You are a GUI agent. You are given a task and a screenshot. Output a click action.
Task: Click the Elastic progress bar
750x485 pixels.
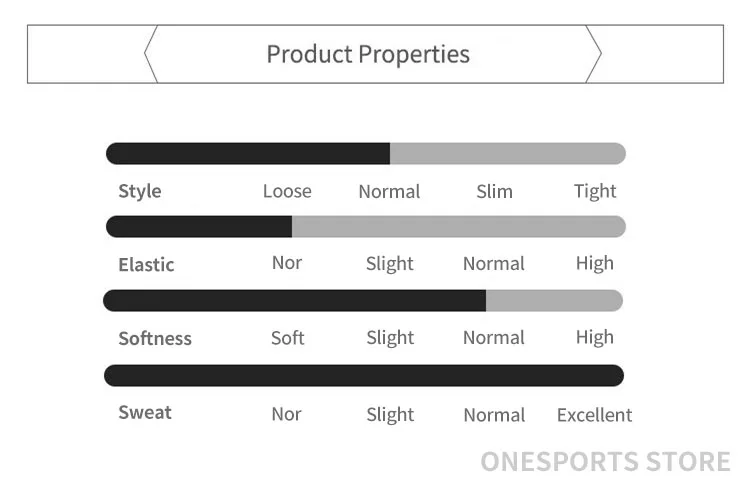[x=366, y=227]
